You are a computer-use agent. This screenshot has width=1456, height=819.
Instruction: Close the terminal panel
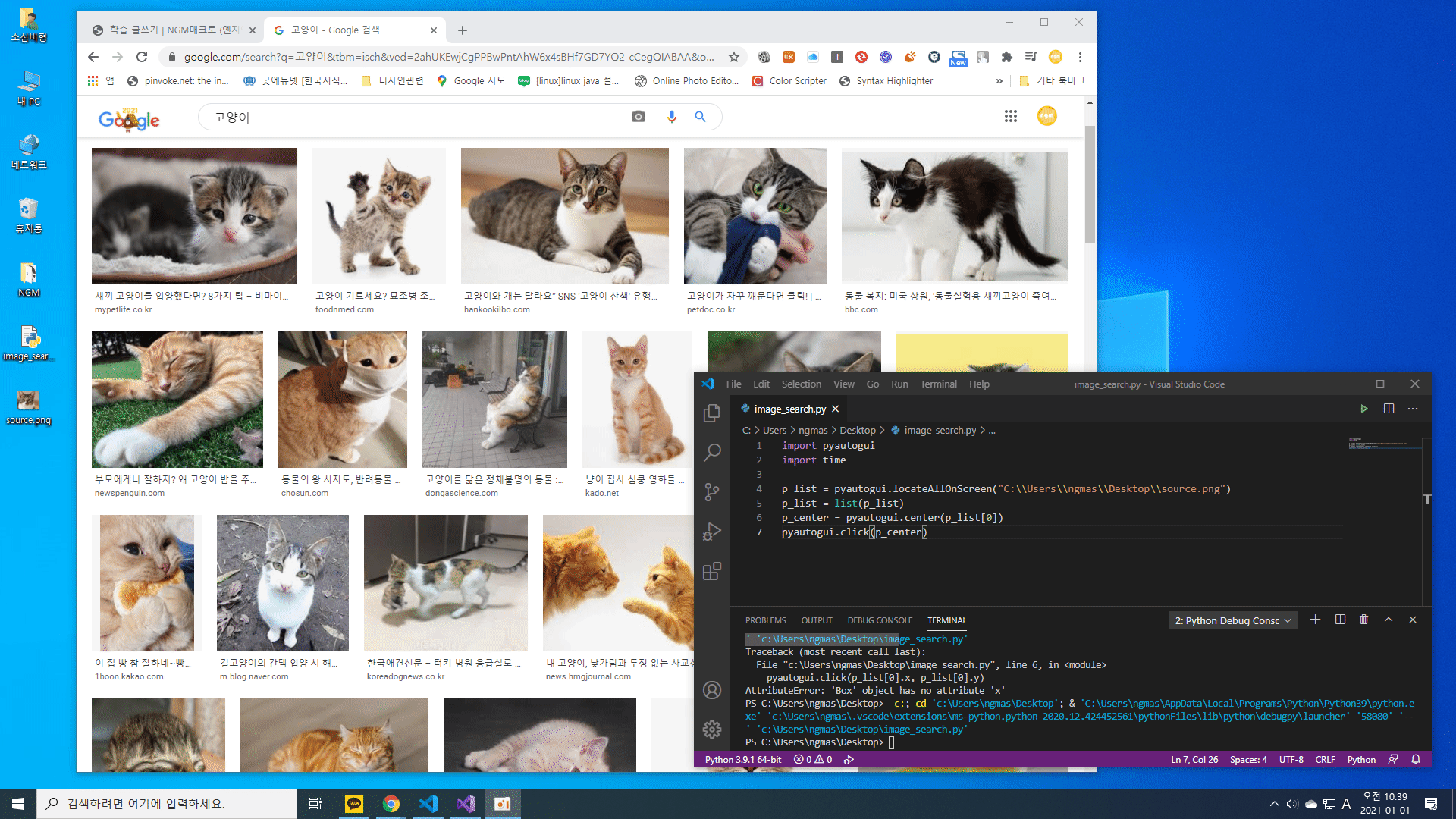point(1413,620)
